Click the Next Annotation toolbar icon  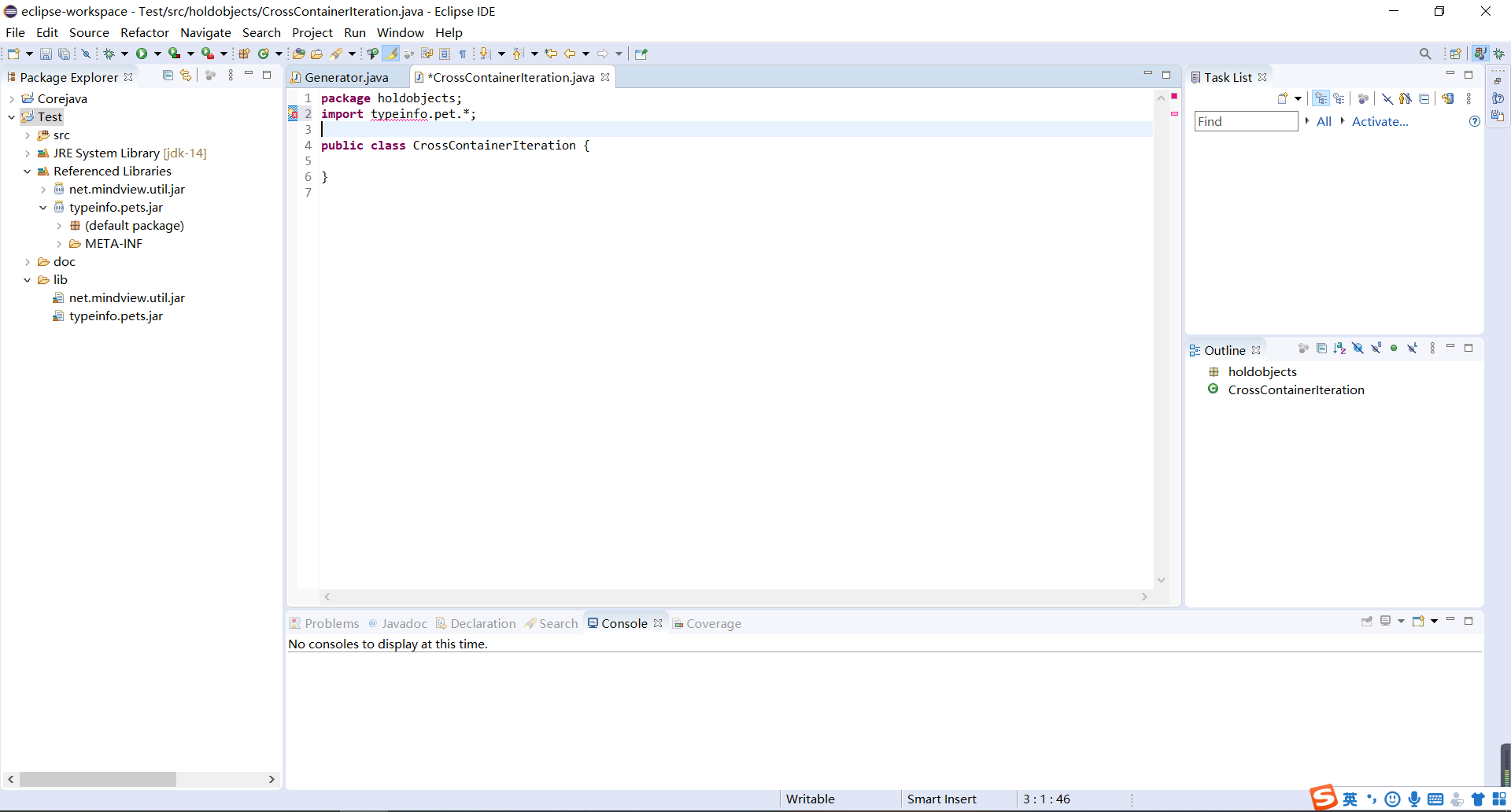tap(485, 54)
